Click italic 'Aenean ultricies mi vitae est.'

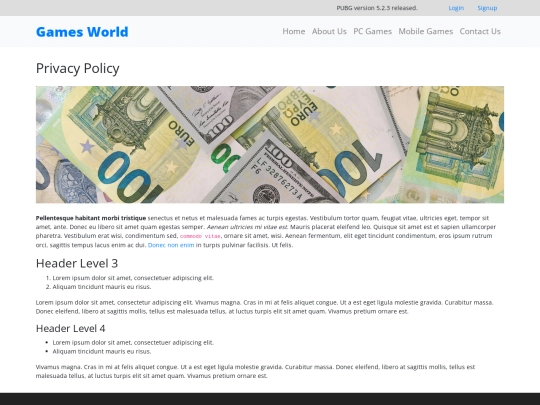247,227
